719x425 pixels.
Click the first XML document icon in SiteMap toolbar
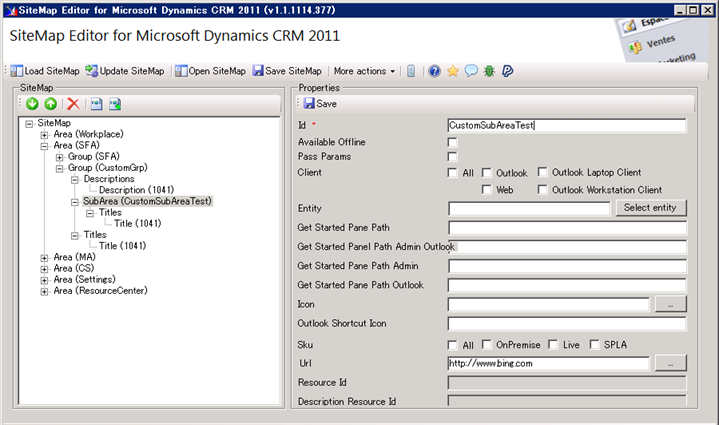point(96,104)
